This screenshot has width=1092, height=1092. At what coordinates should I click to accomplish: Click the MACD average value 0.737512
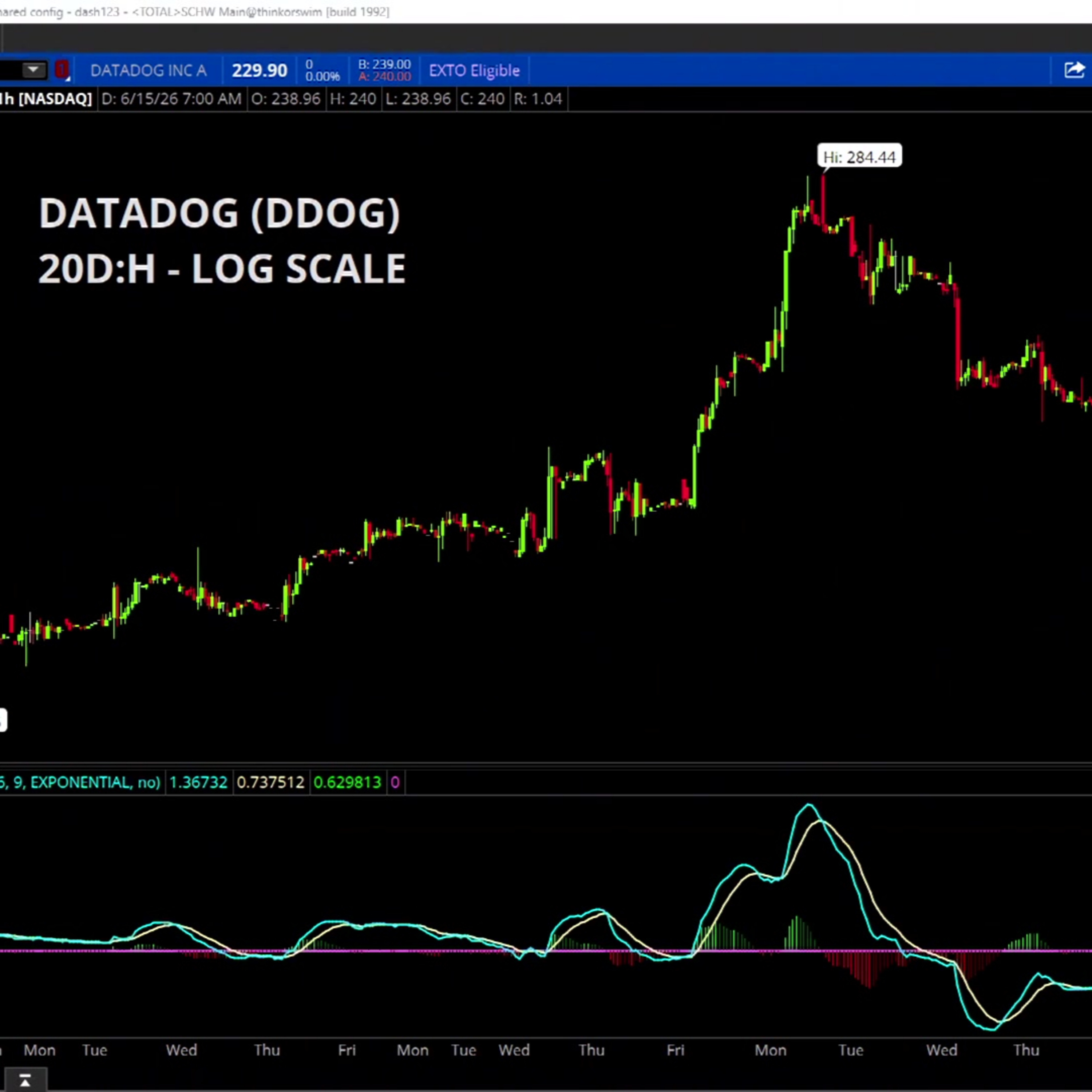click(x=271, y=782)
